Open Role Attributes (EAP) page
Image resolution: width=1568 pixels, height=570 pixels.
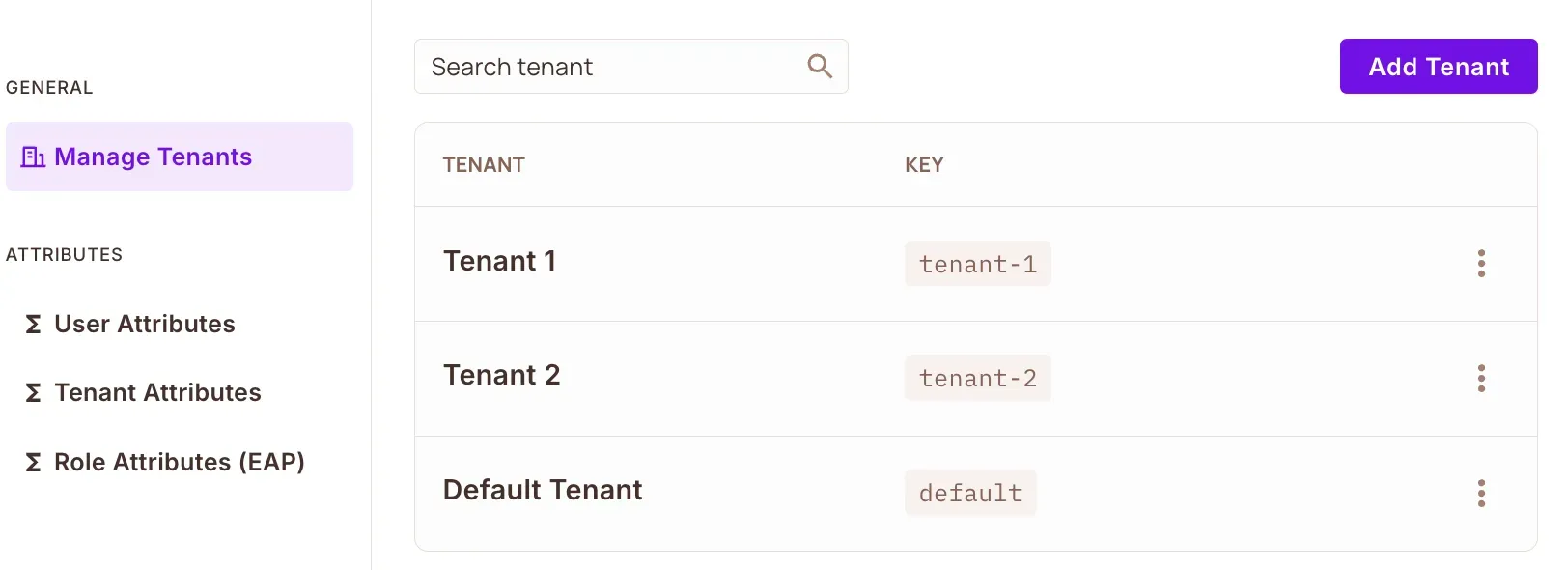coord(180,463)
